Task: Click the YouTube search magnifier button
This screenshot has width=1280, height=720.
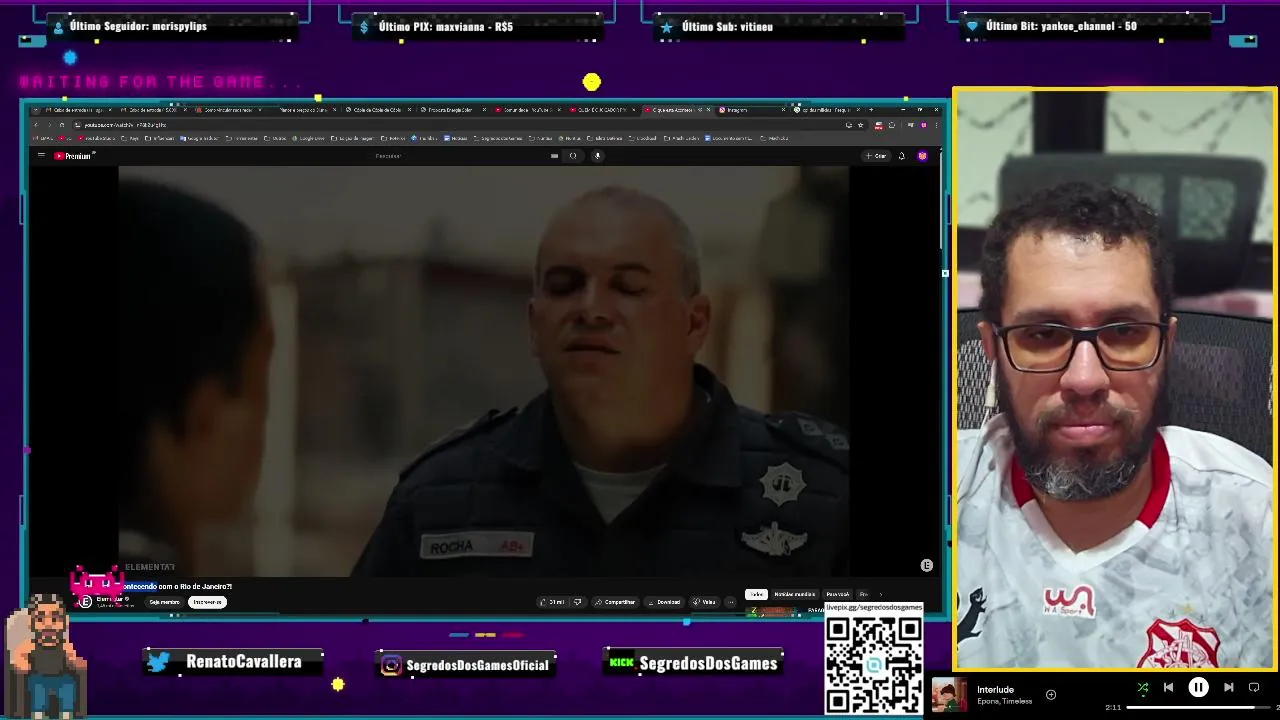Action: (573, 156)
